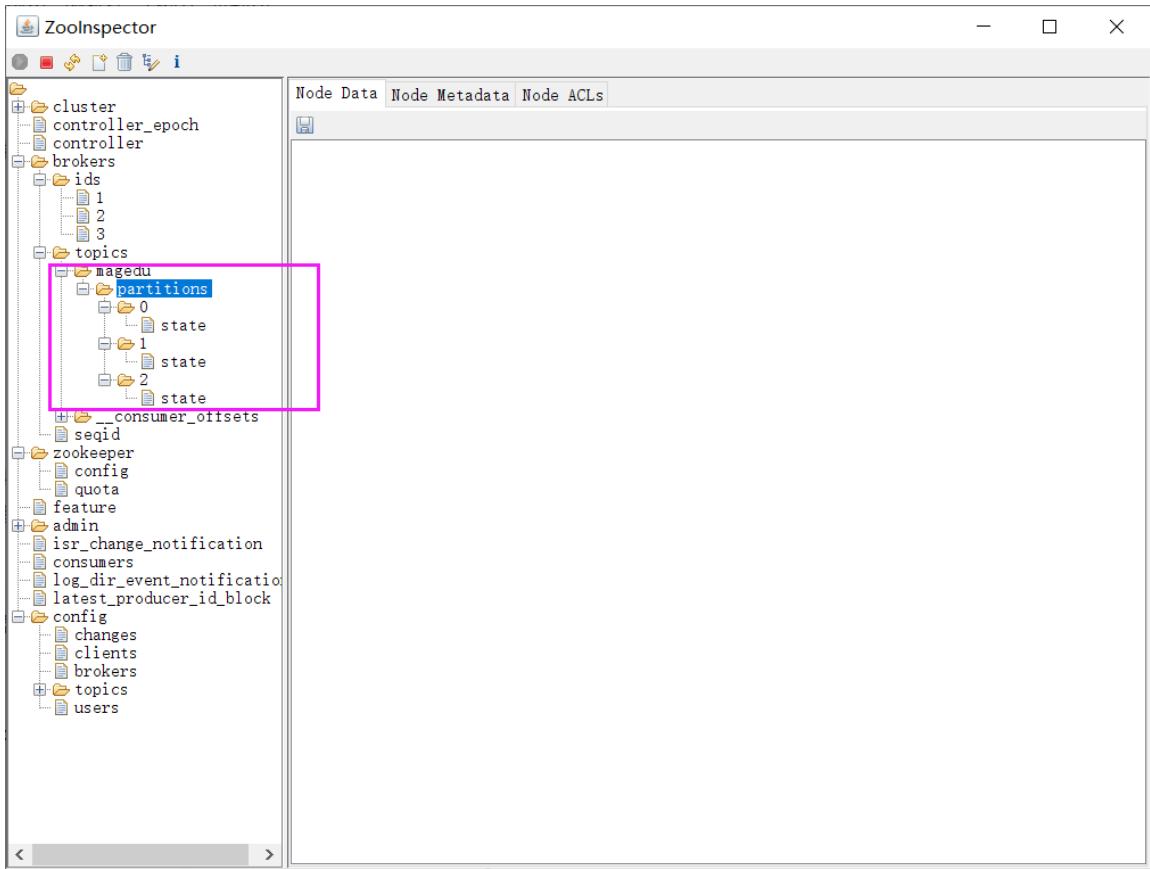The width and height of the screenshot is (1150, 869).
Task: Click the red Disconnect toolbar icon
Action: pos(46,62)
